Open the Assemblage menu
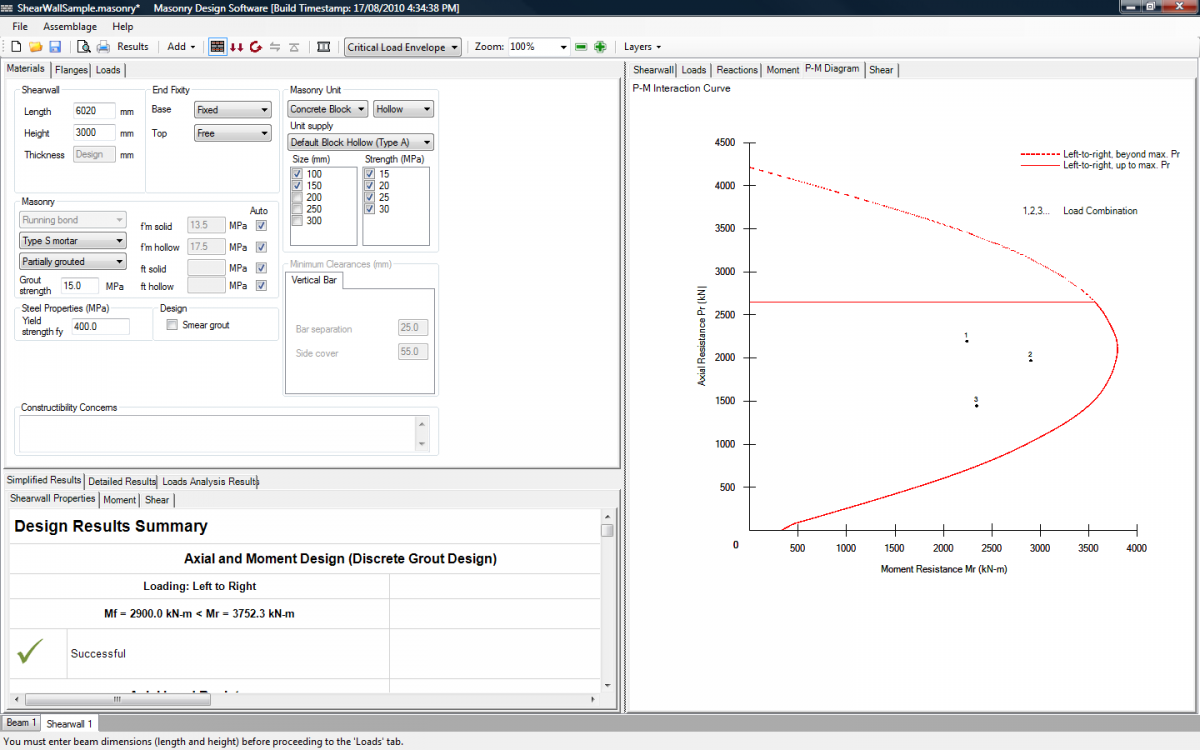 point(70,26)
